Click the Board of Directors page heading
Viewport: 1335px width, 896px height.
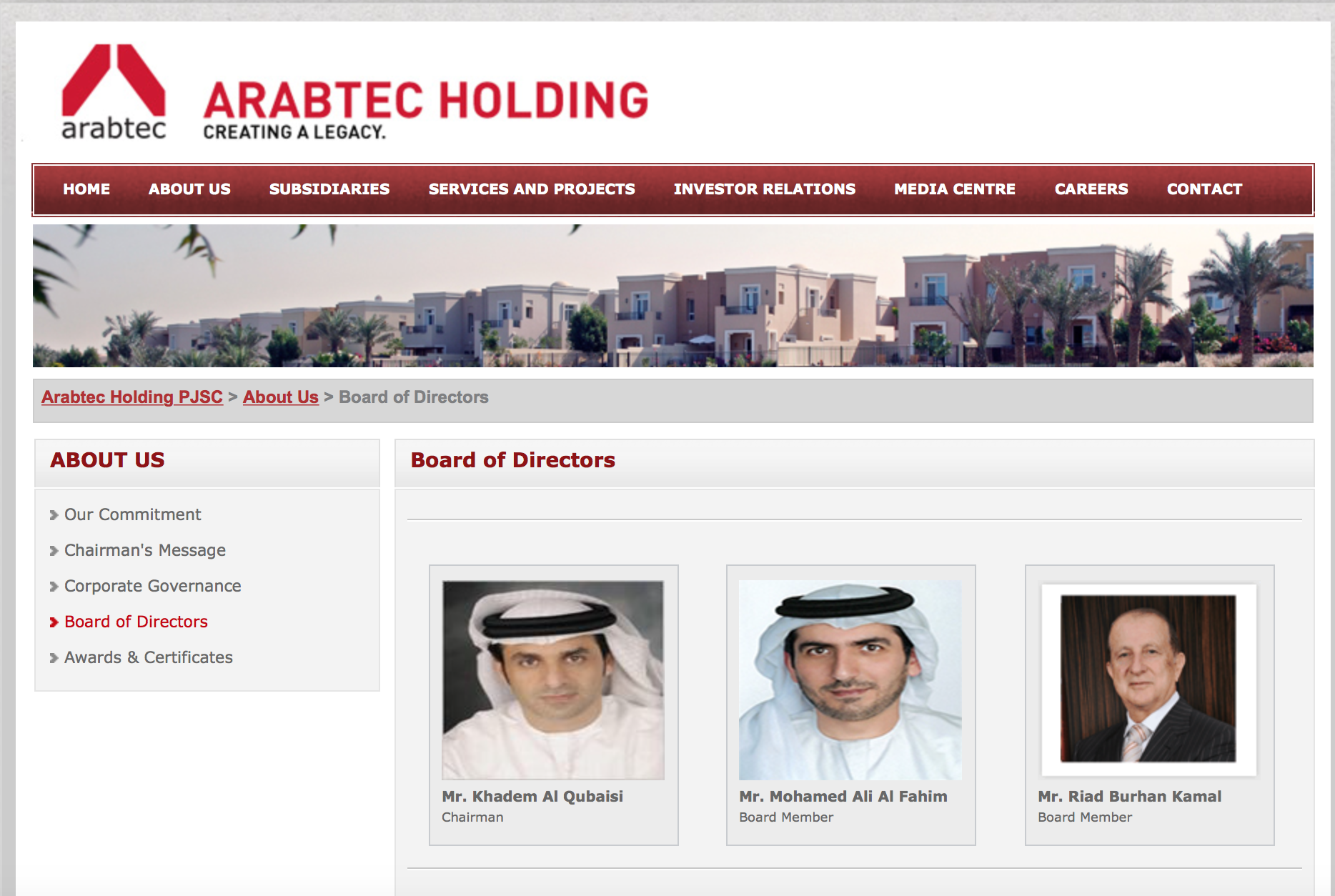tap(513, 460)
